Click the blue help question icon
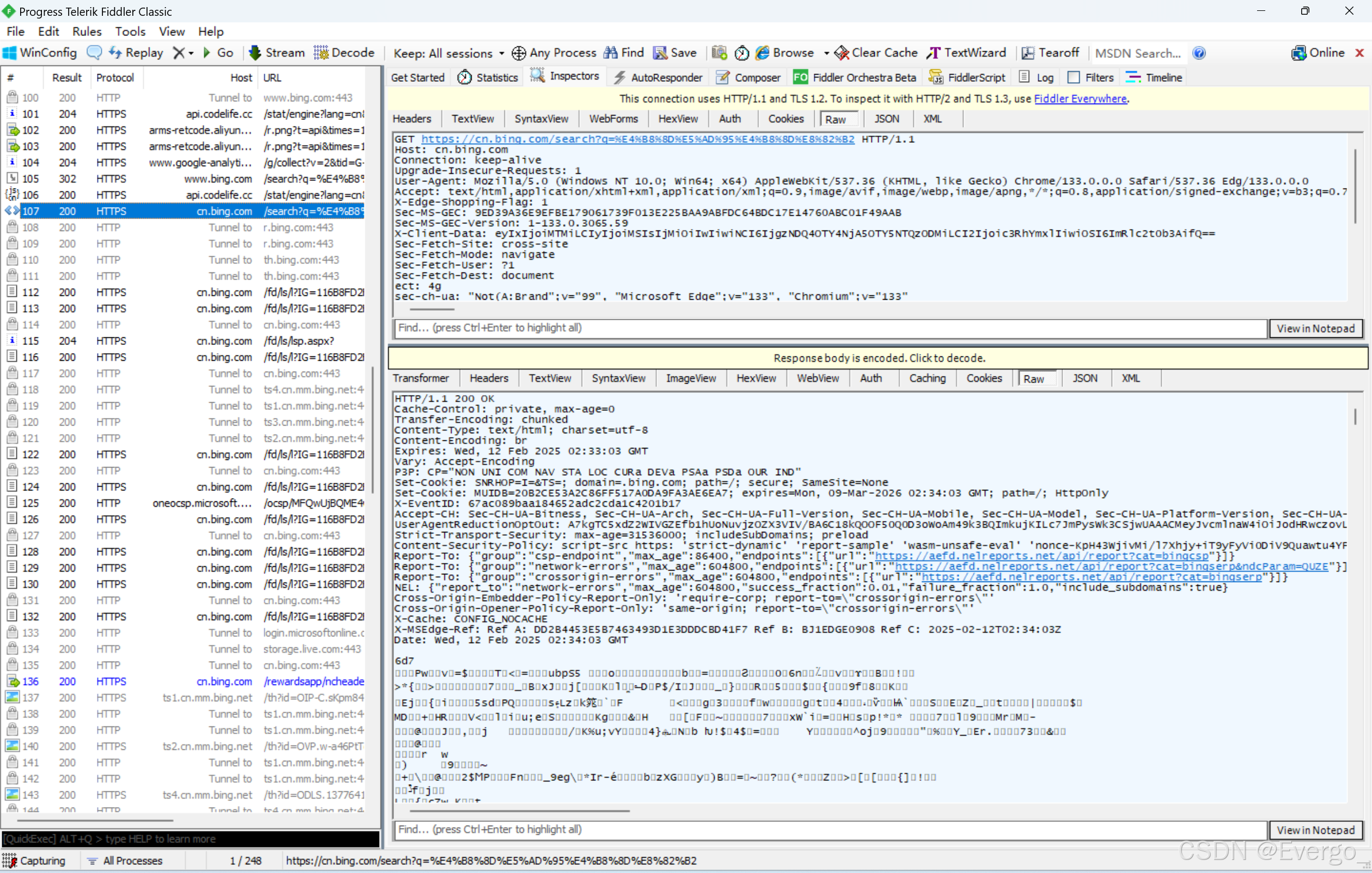 coord(1199,52)
